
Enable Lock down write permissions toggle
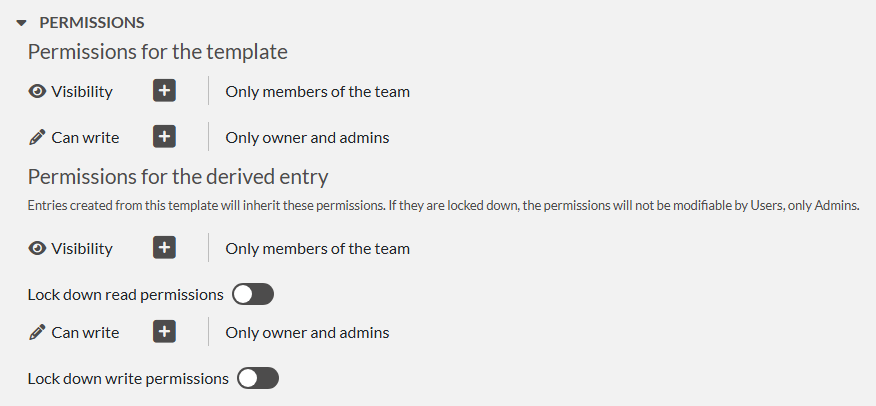[257, 379]
